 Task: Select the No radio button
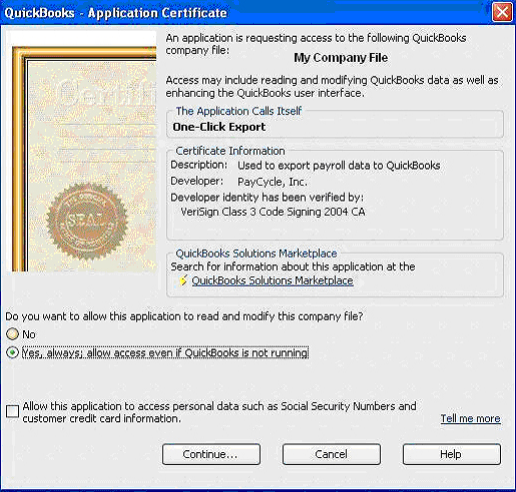(13, 334)
